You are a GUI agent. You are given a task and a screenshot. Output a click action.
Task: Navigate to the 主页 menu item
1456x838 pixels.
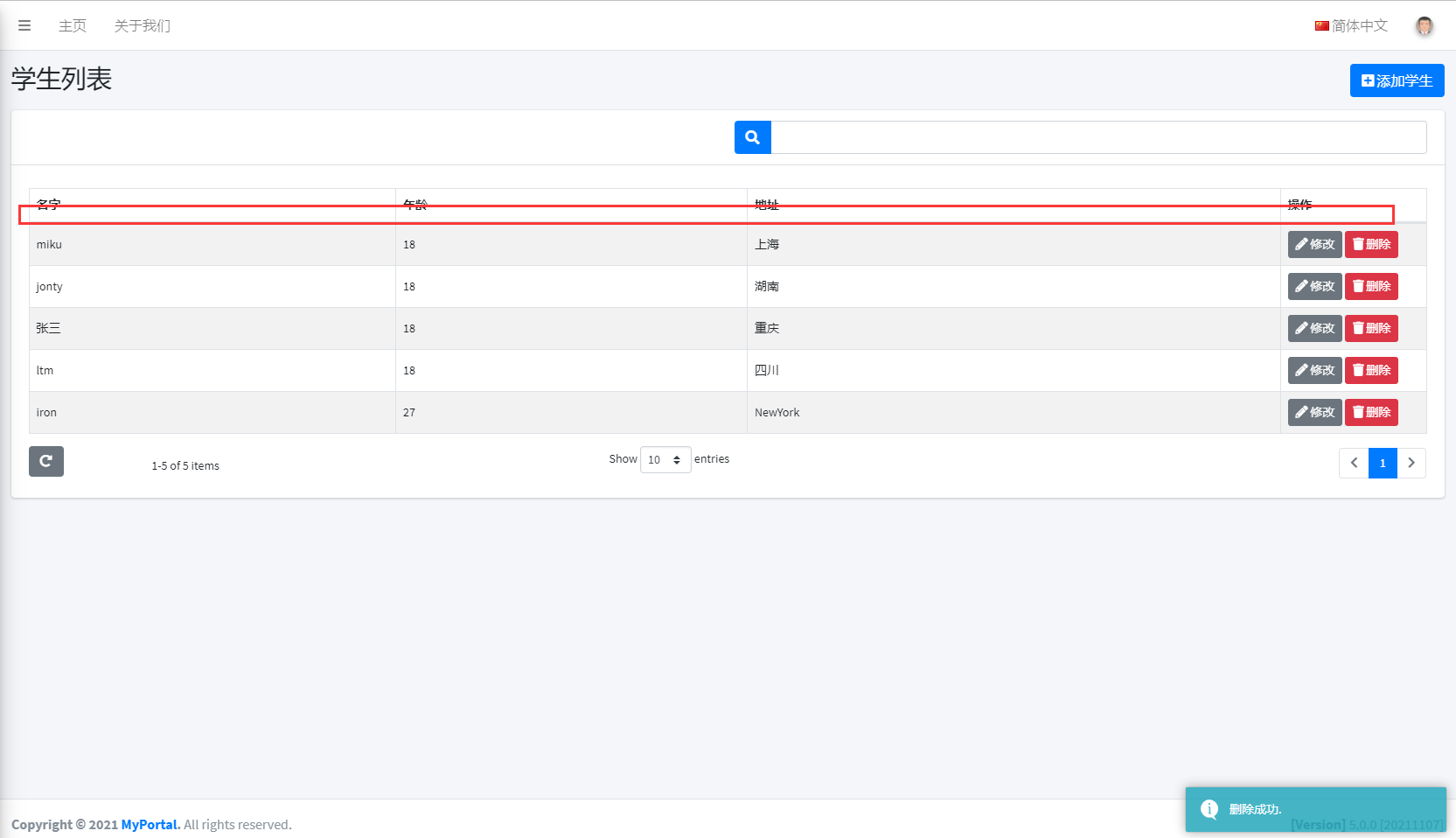click(73, 26)
